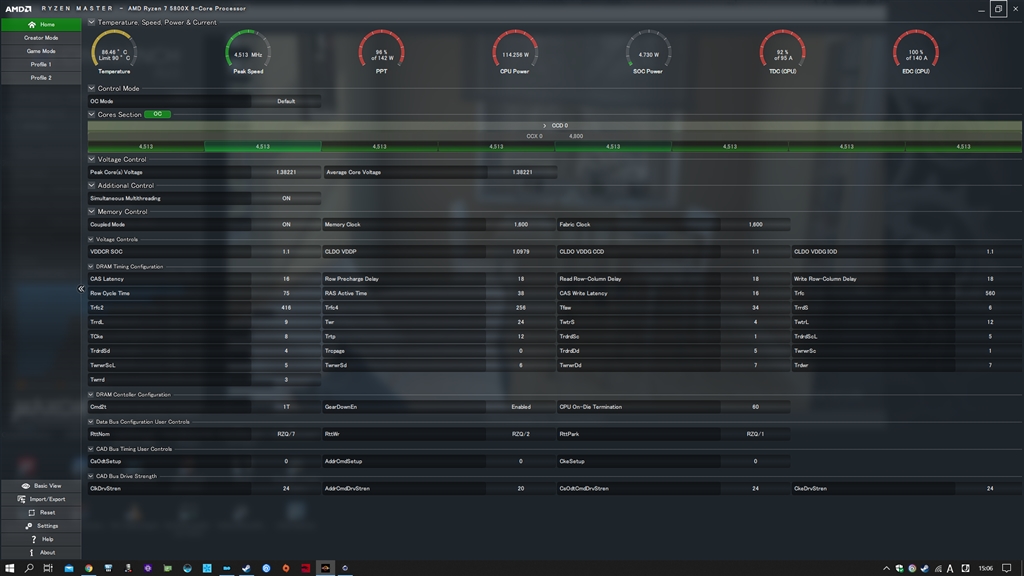Click the OC Mode Default value field
Viewport: 1024px width, 576px height.
(286, 101)
